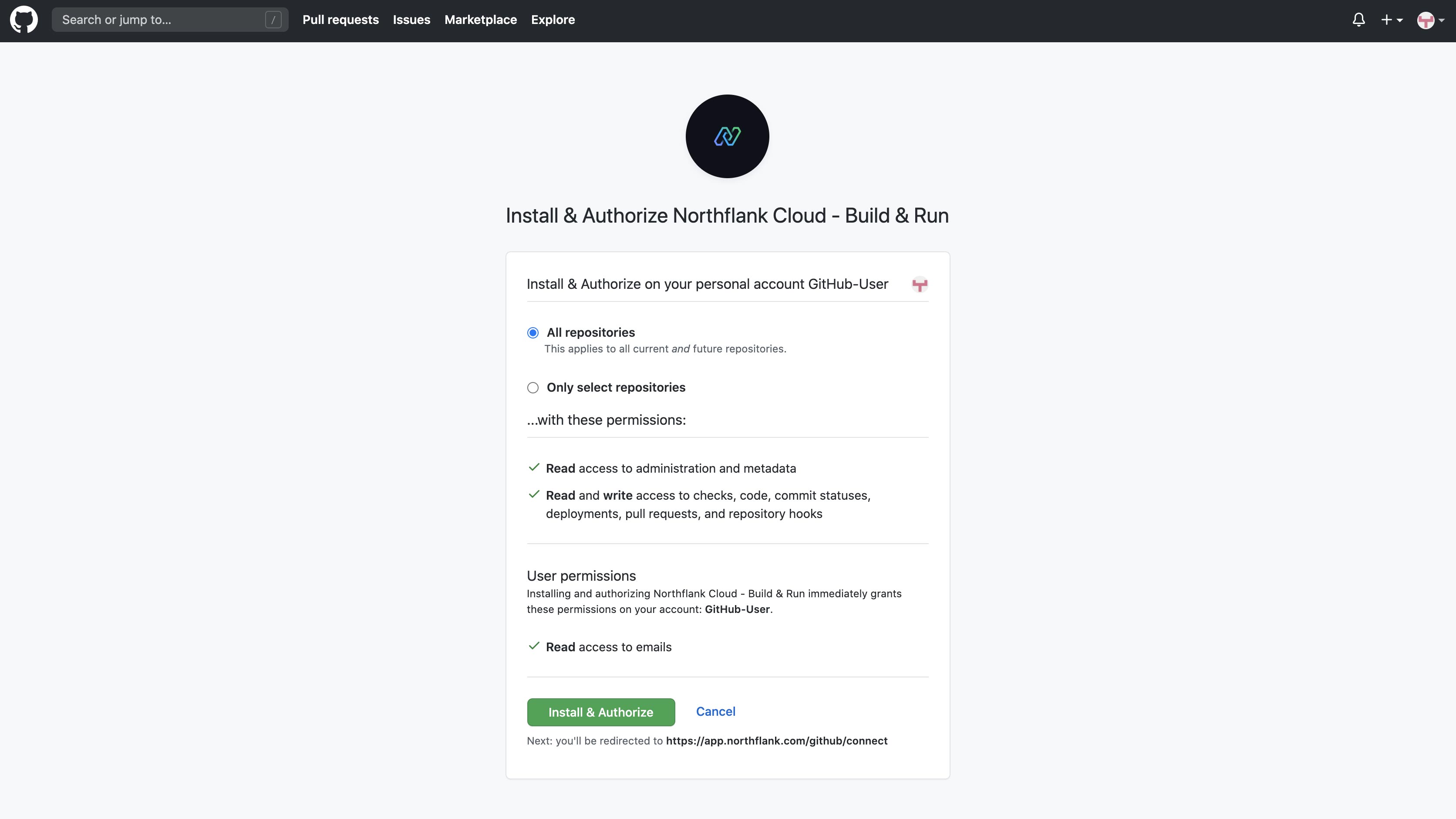Open the plus create-new menu

tap(1392, 20)
